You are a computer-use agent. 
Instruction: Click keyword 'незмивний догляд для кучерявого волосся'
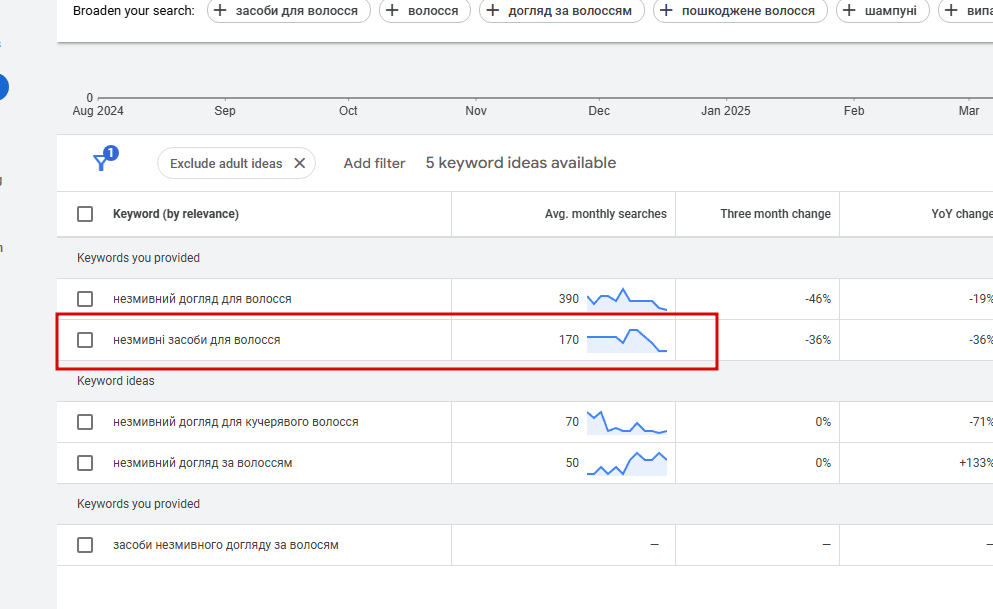point(236,422)
